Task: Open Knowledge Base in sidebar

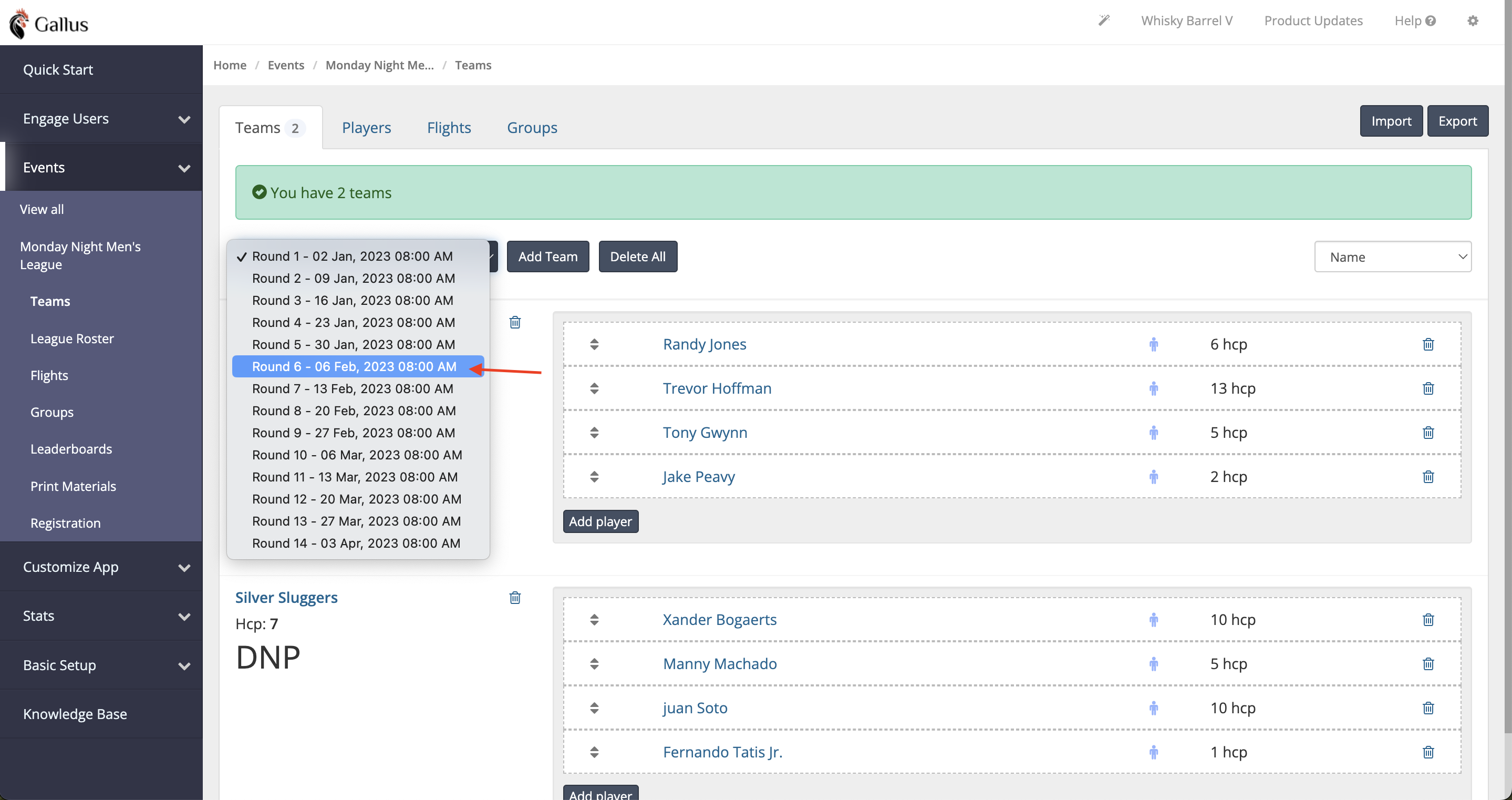Action: pos(101,714)
